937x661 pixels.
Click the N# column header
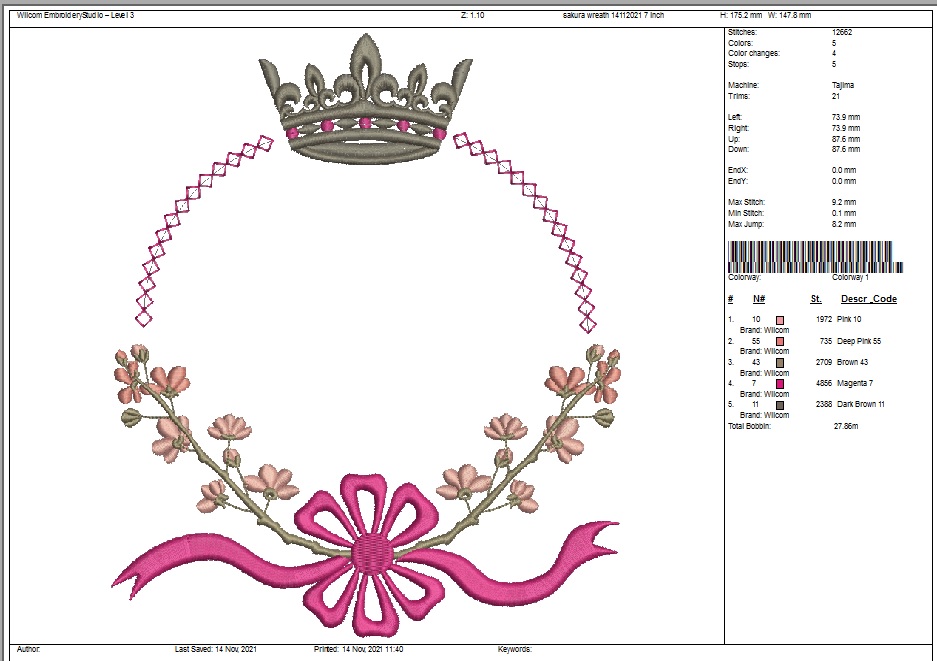759,299
